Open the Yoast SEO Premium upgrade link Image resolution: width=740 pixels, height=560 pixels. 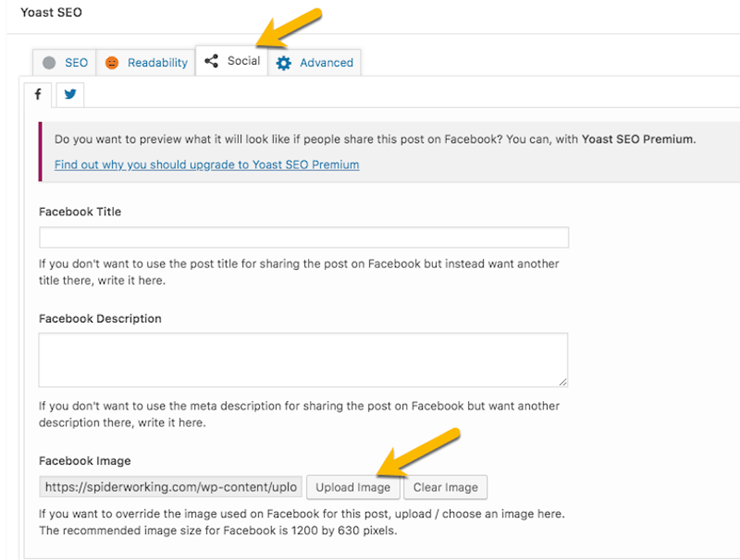coord(207,165)
